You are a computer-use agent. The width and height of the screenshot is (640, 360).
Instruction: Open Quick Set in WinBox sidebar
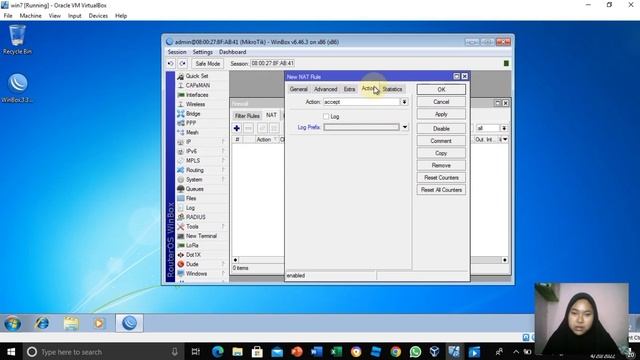pos(197,76)
